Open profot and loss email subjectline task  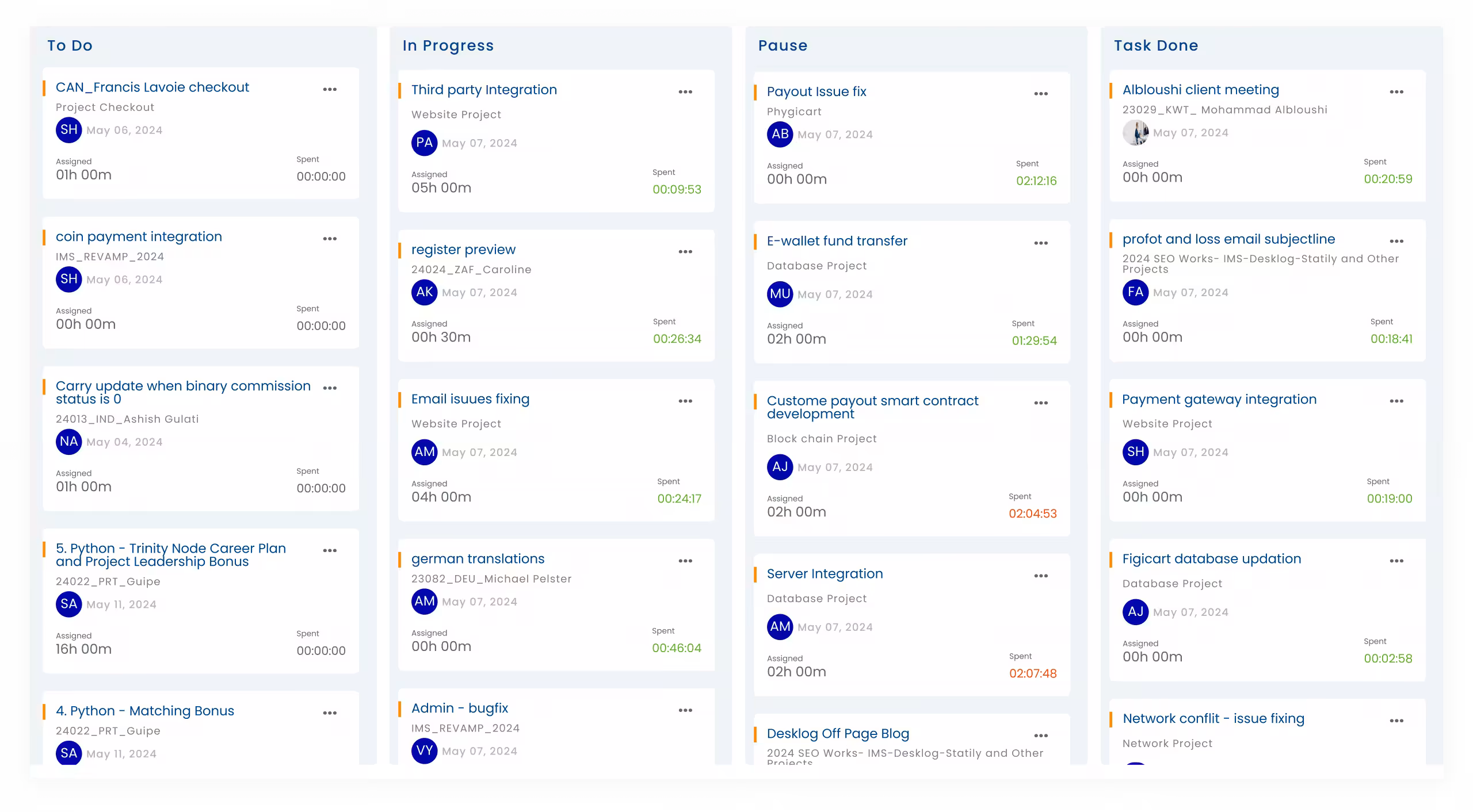point(1228,239)
